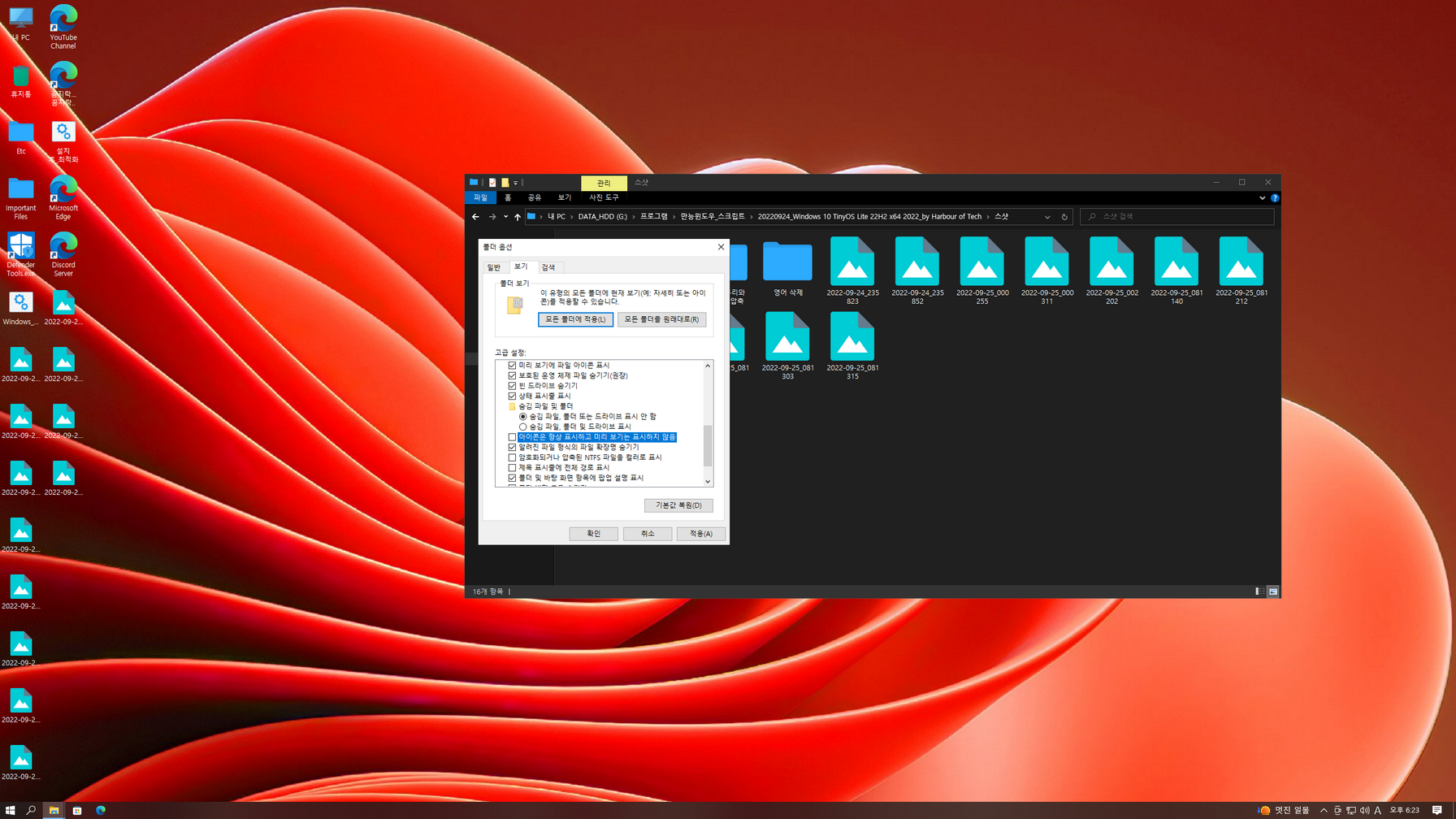This screenshot has width=1456, height=819.
Task: Select image file 2022-09-25_000255
Action: point(982,271)
